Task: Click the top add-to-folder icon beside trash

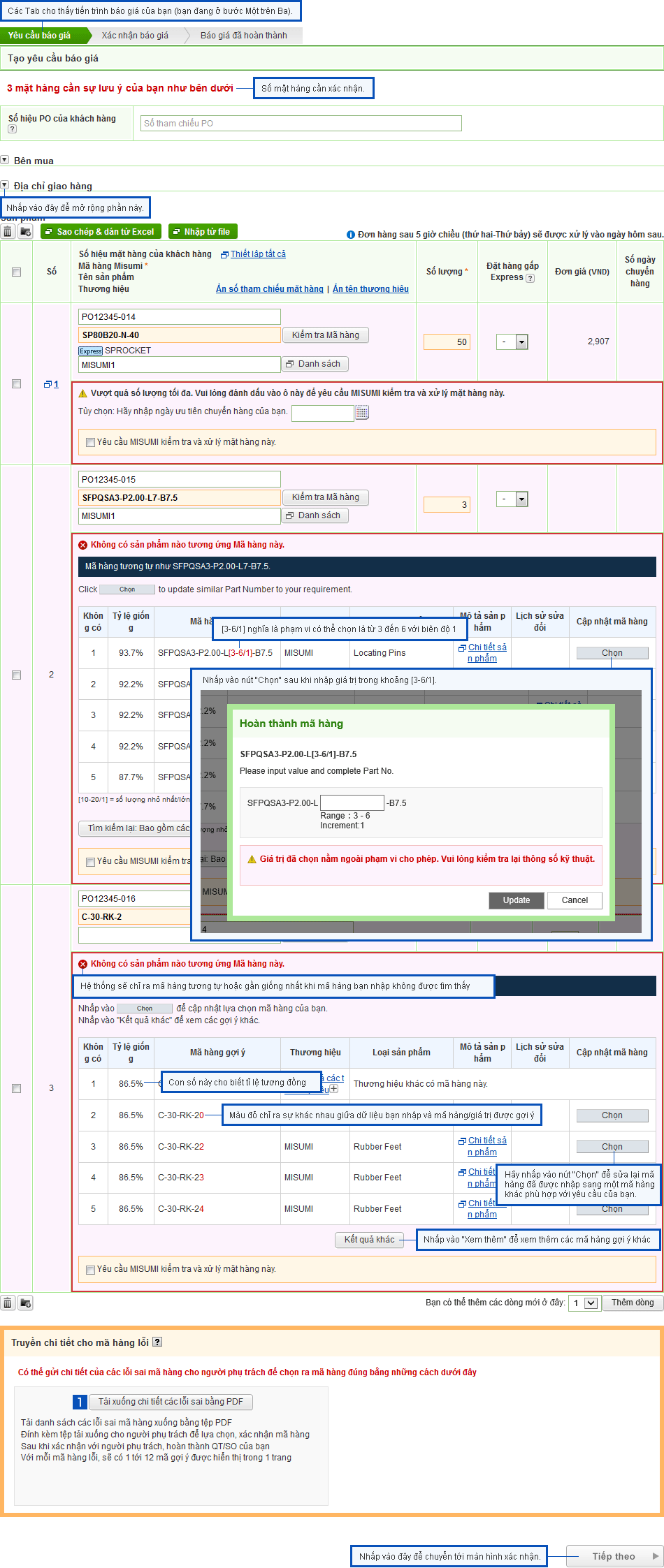Action: (x=26, y=231)
